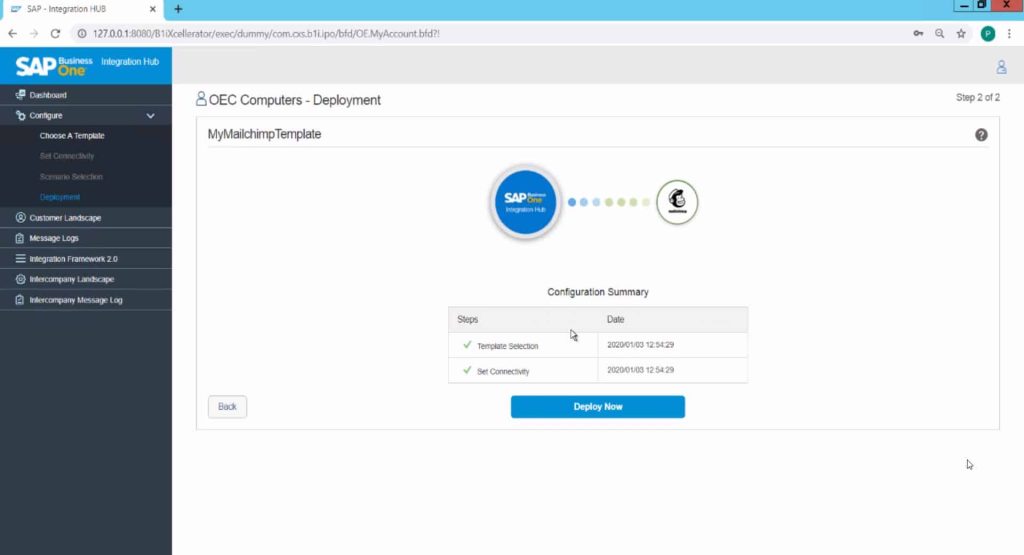The height and width of the screenshot is (555, 1024).
Task: Click the Back button
Action: coord(227,407)
